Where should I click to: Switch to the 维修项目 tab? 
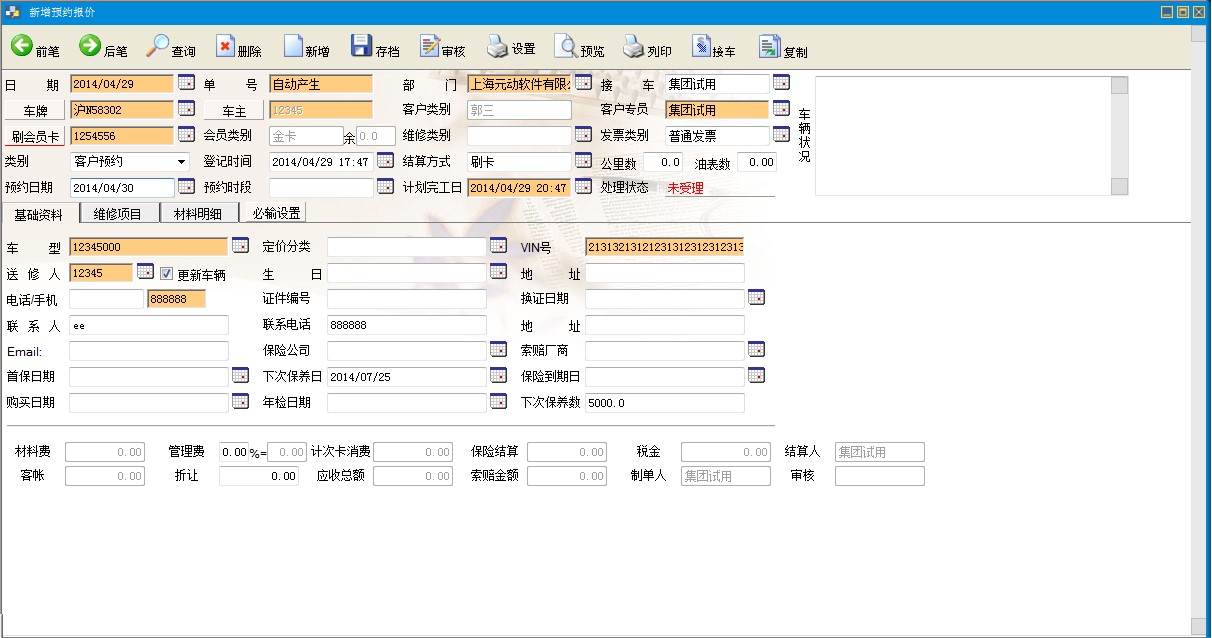coord(118,213)
